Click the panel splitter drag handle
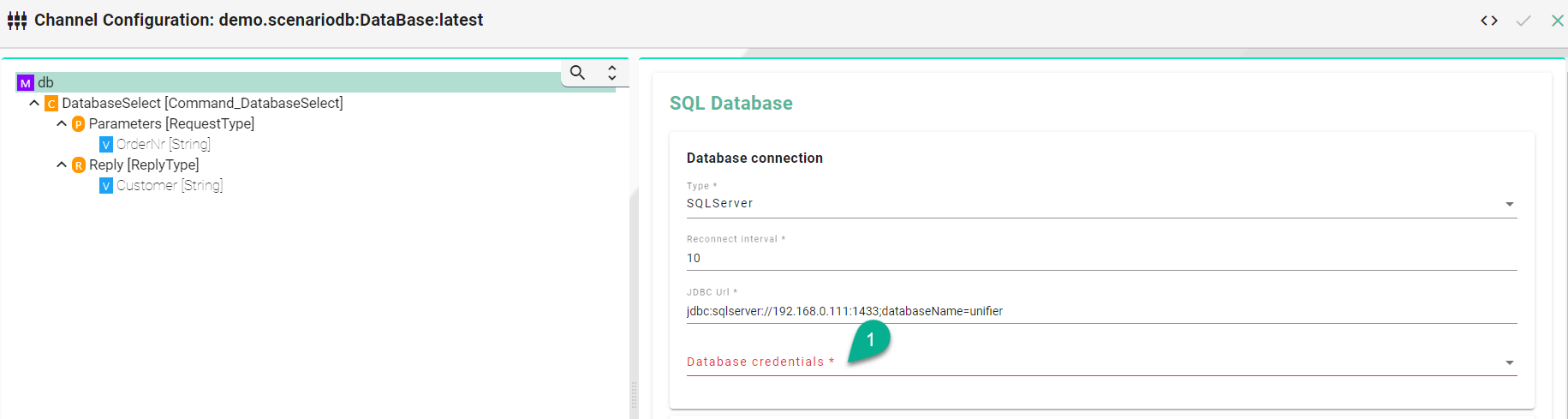The image size is (1568, 419). (x=634, y=394)
